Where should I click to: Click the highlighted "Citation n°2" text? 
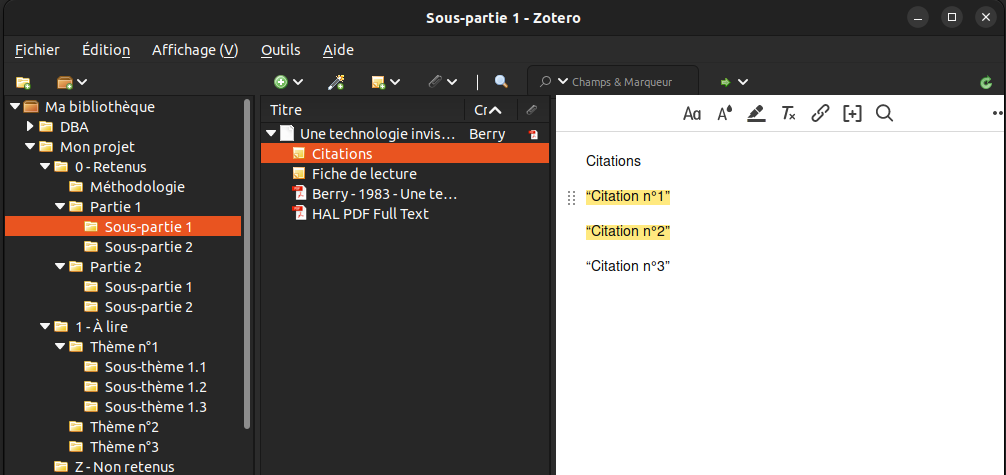[x=627, y=232]
